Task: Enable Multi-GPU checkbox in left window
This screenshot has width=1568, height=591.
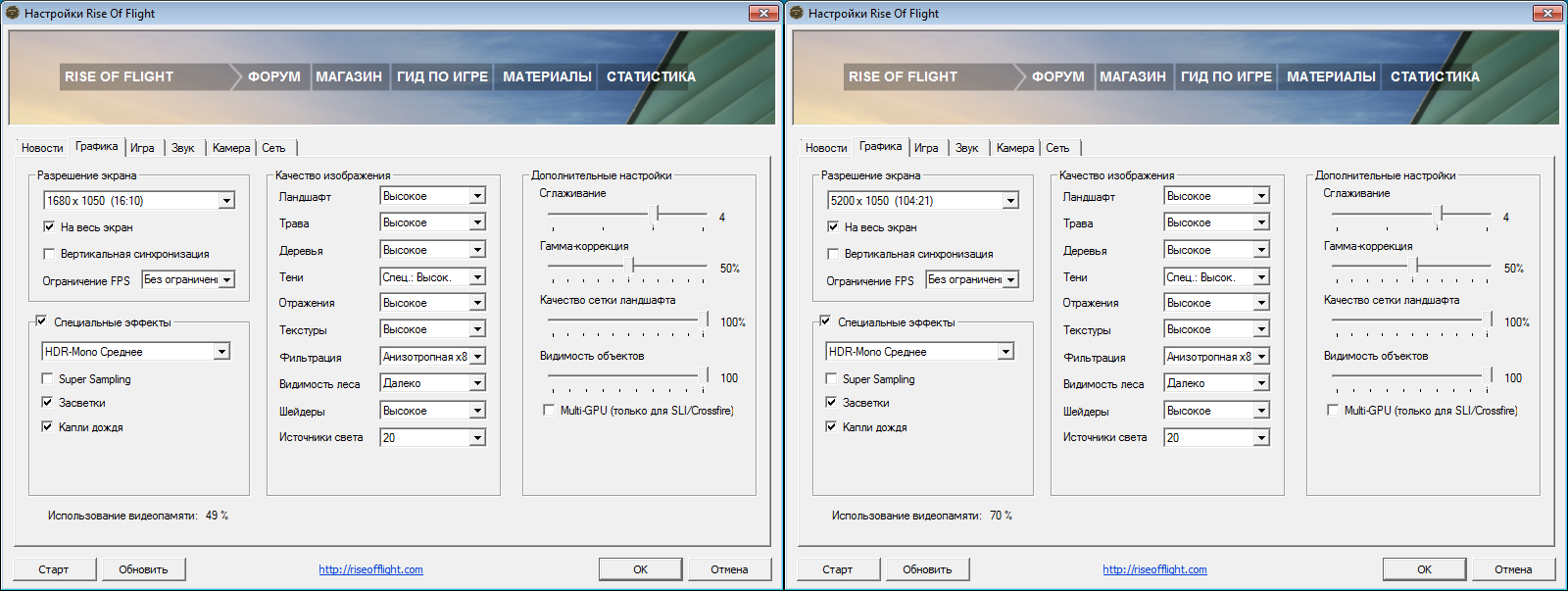Action: point(549,410)
